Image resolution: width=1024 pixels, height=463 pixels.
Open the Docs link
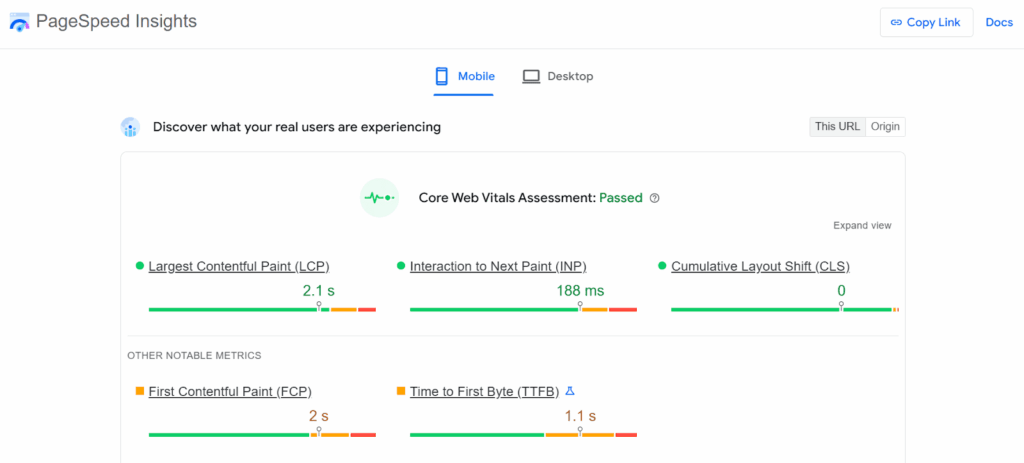(999, 22)
